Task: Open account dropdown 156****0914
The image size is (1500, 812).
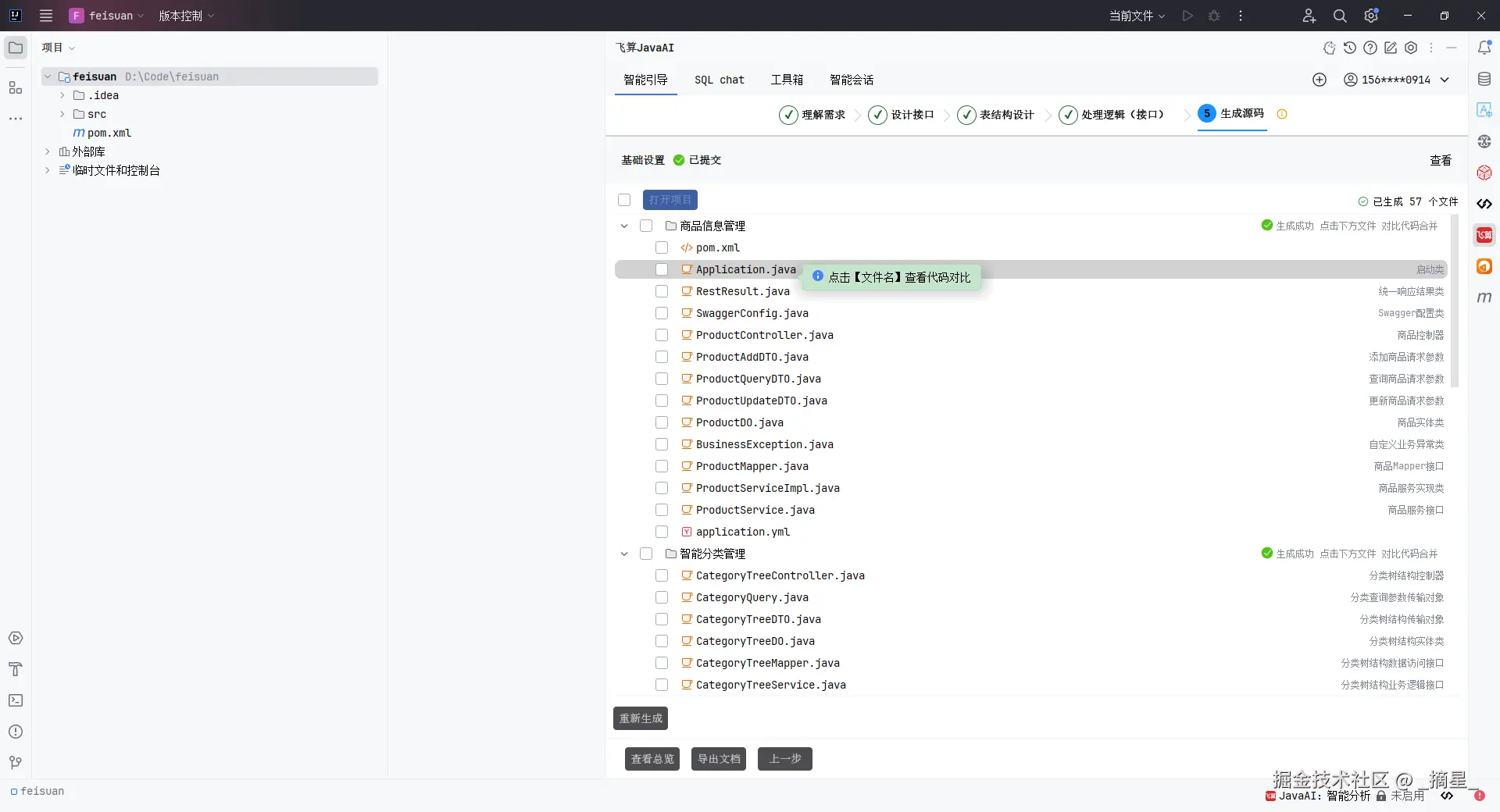Action: tap(1397, 80)
